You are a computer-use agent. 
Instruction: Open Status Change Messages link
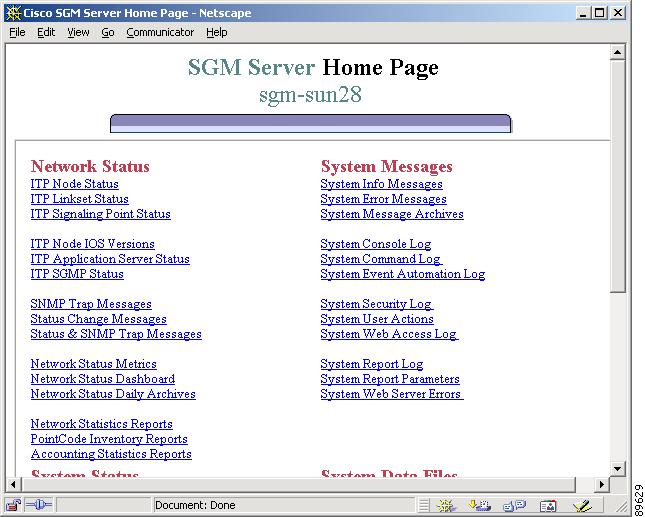pos(98,319)
